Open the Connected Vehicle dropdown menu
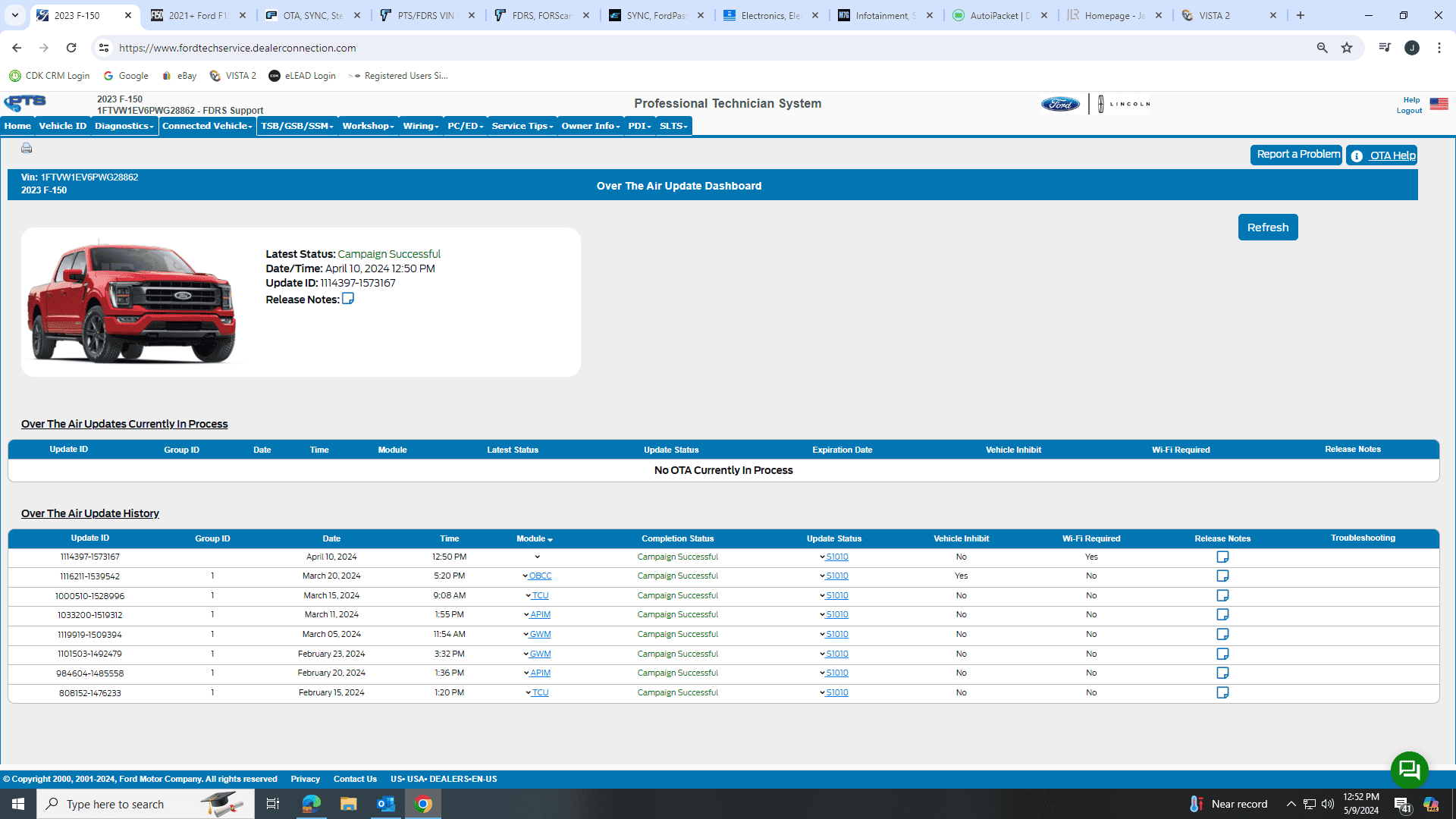1456x819 pixels. (207, 126)
